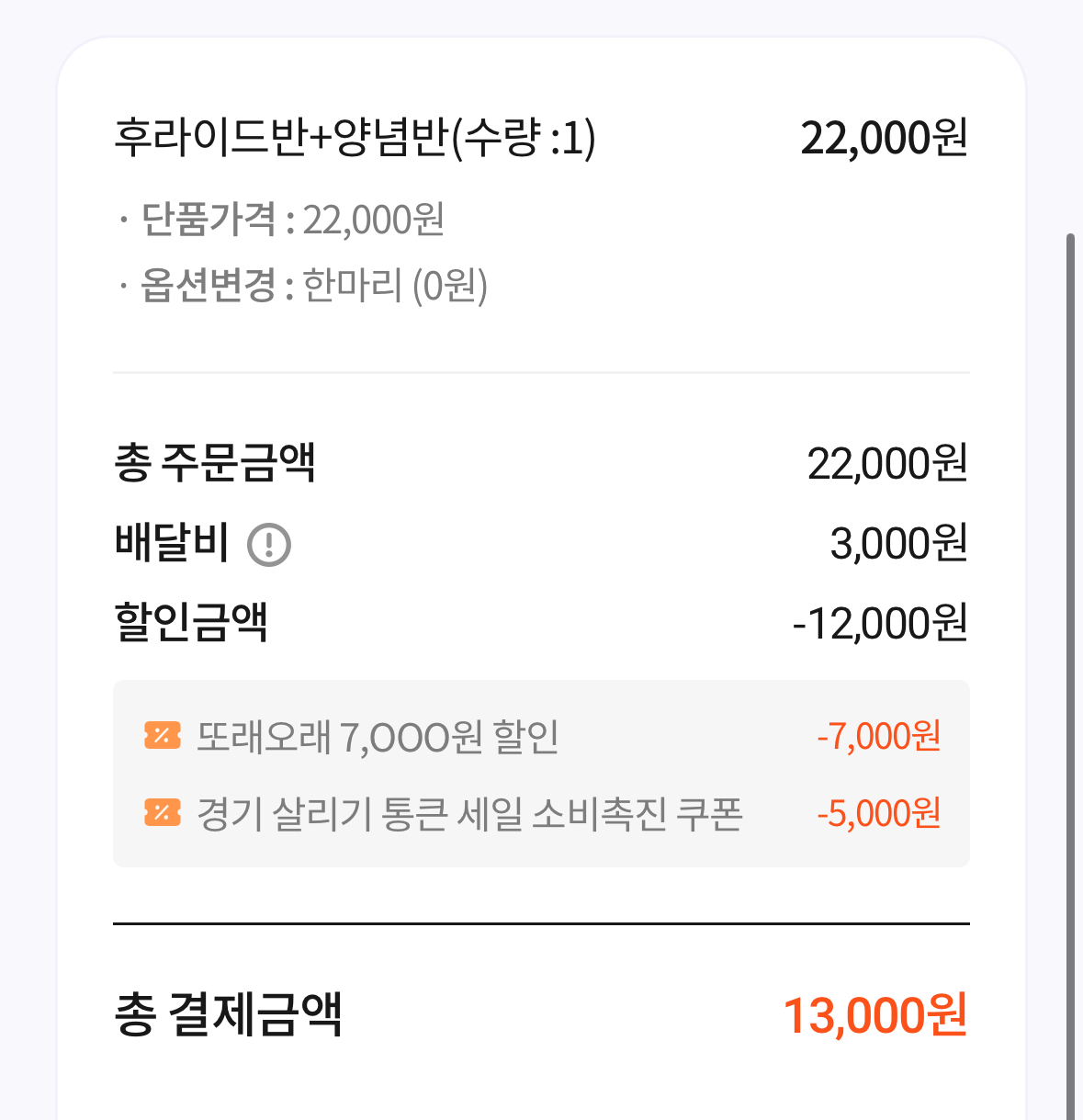Image resolution: width=1083 pixels, height=1120 pixels.
Task: Click the 22,000원 item price in bold
Action: (884, 139)
